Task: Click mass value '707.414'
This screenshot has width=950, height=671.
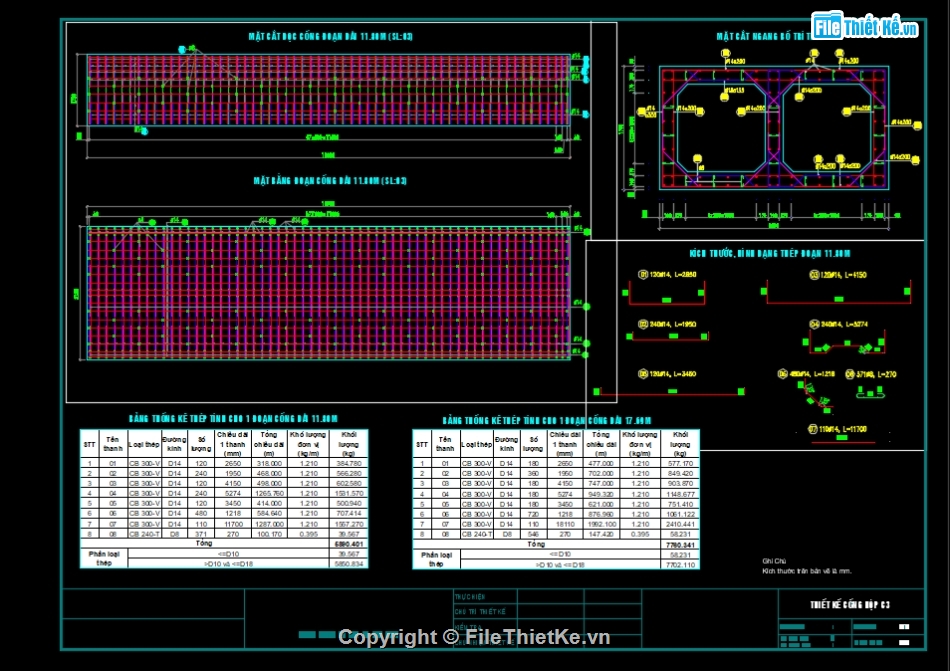Action: [x=349, y=514]
